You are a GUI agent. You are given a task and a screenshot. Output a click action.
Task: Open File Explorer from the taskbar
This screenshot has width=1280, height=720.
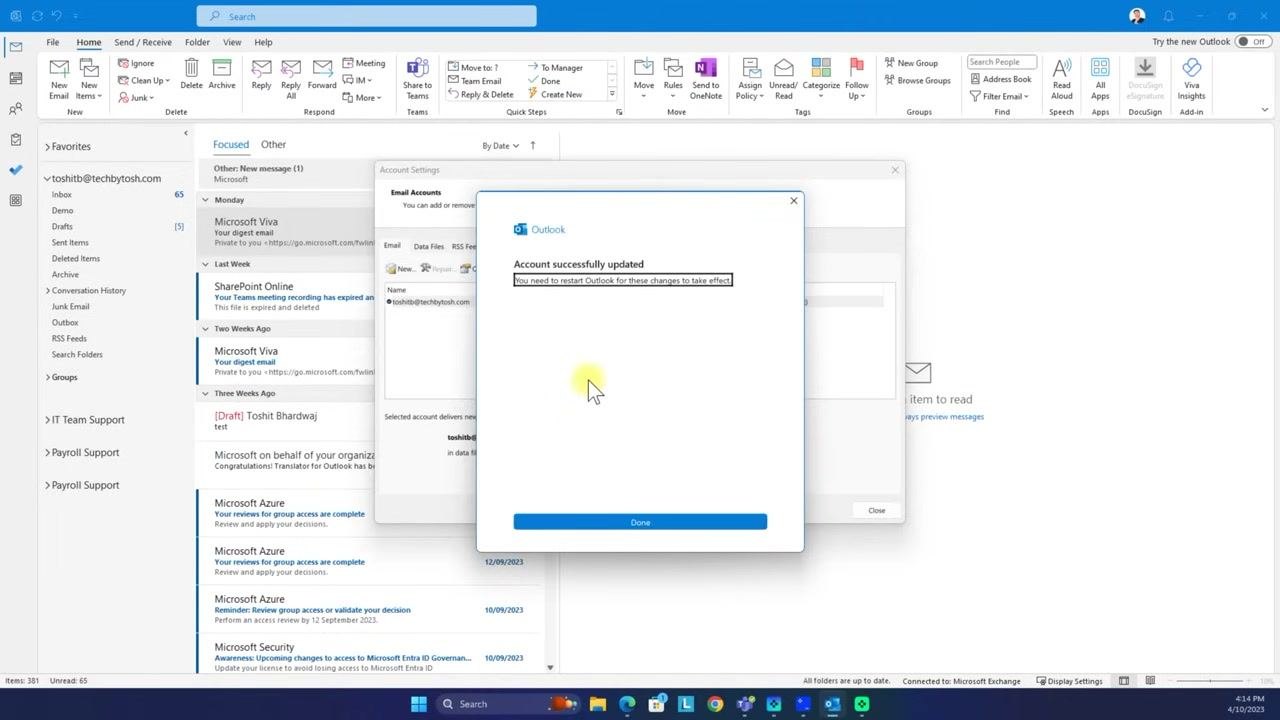598,704
